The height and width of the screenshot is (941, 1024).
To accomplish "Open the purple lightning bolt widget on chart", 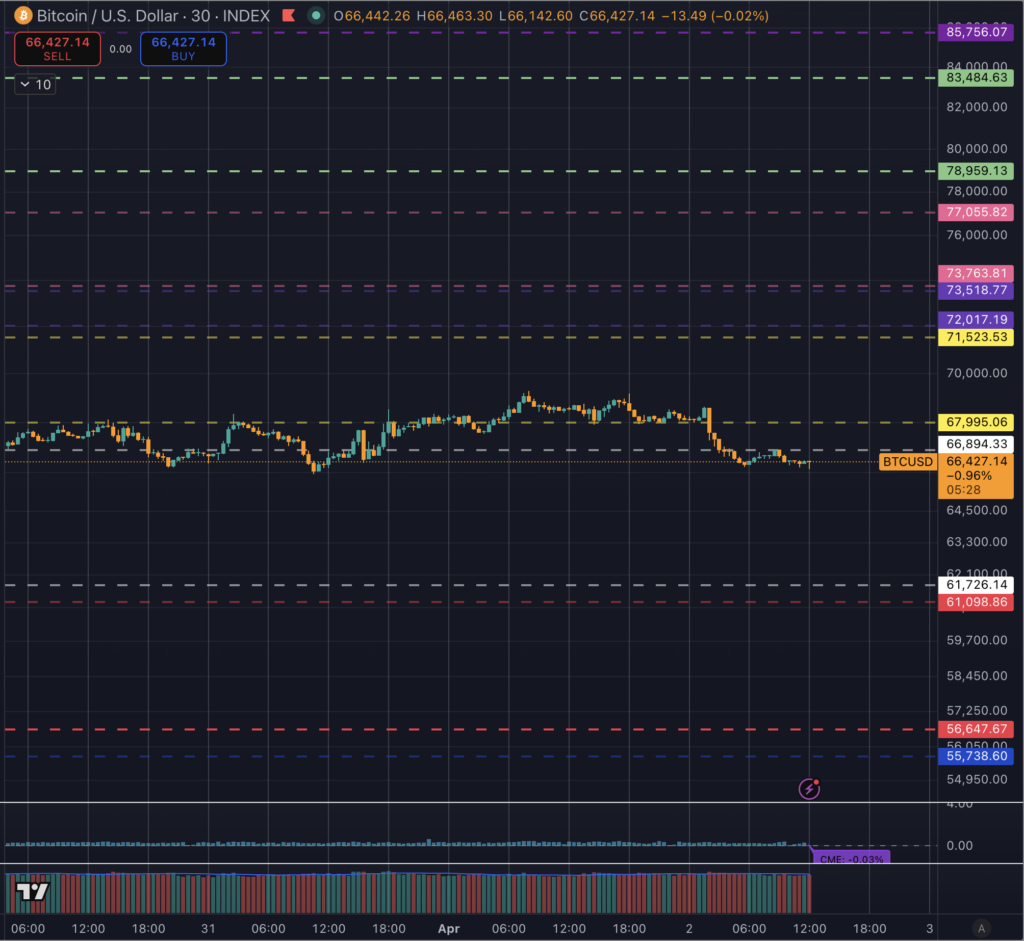I will (808, 789).
